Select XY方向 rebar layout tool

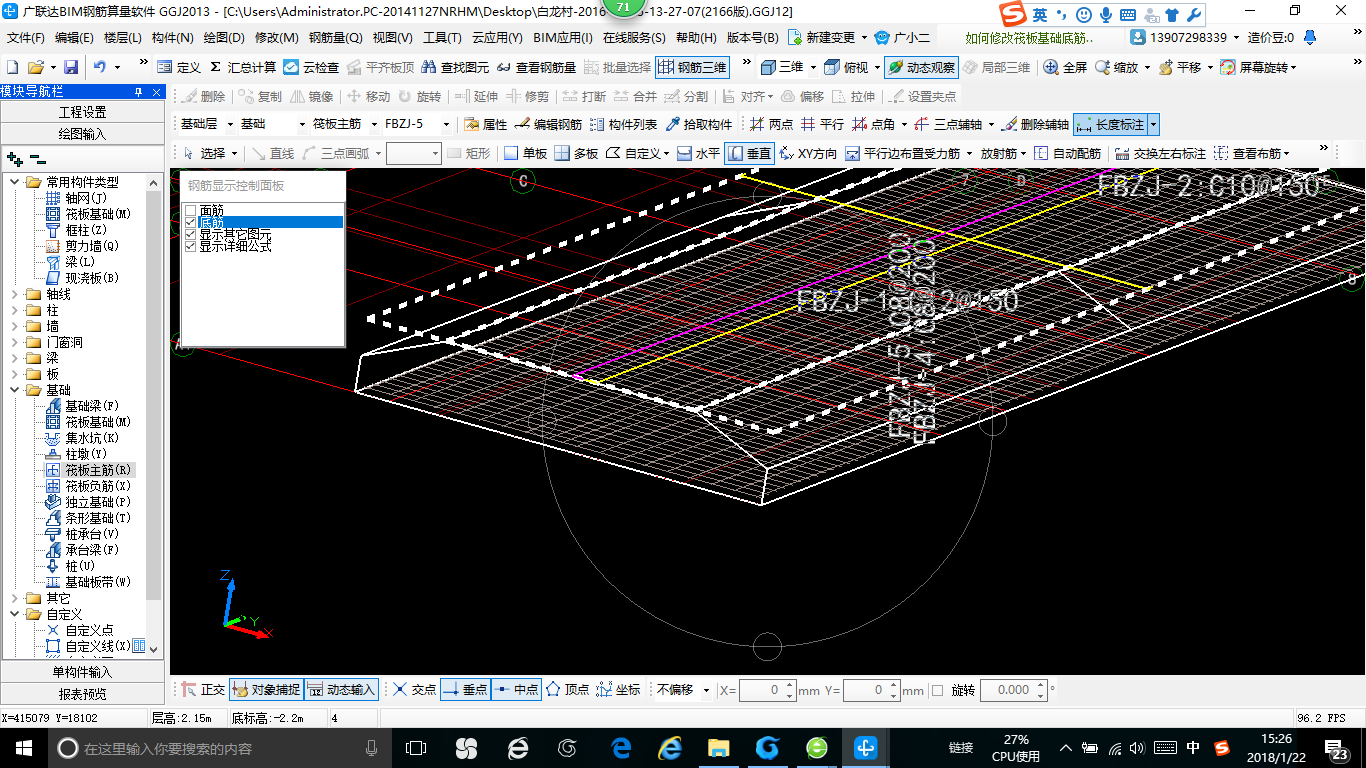(808, 153)
